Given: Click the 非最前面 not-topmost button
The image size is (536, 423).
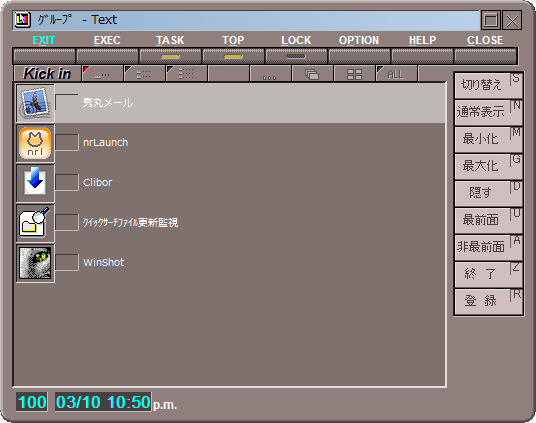Looking at the screenshot, I should pyautogui.click(x=488, y=247).
